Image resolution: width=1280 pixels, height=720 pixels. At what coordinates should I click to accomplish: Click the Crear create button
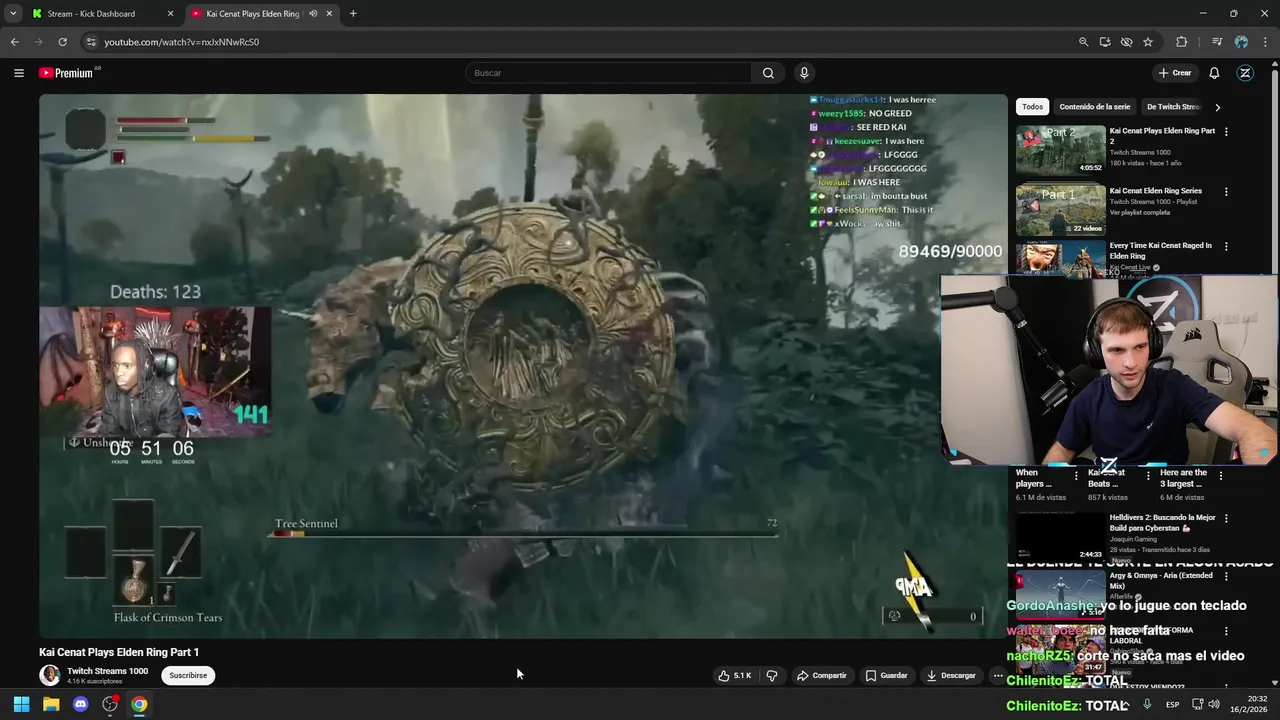pos(1175,73)
